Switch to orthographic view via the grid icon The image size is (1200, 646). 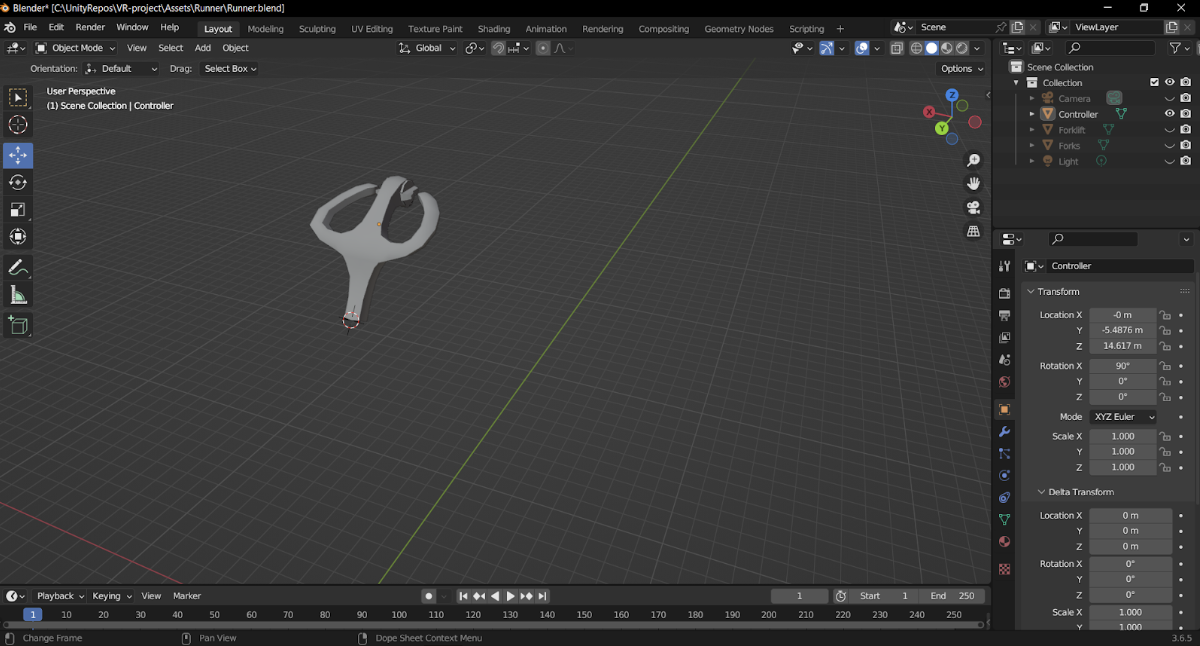click(x=973, y=231)
